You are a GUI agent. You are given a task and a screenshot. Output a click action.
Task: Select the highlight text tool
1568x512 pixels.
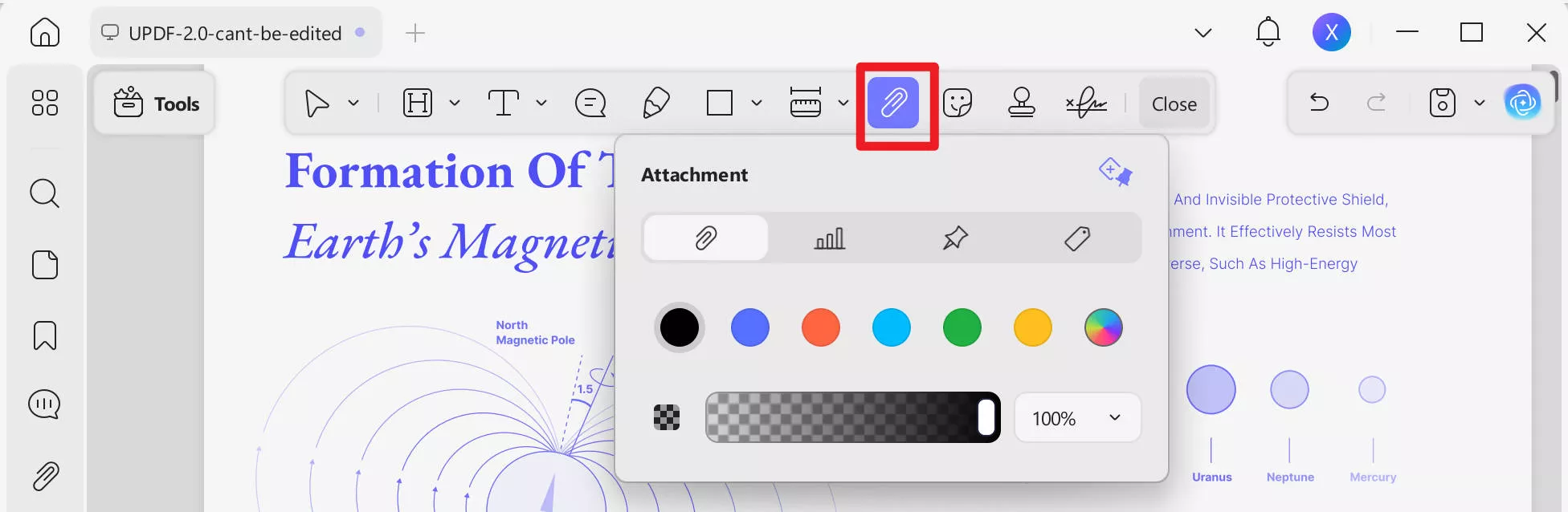tap(418, 103)
